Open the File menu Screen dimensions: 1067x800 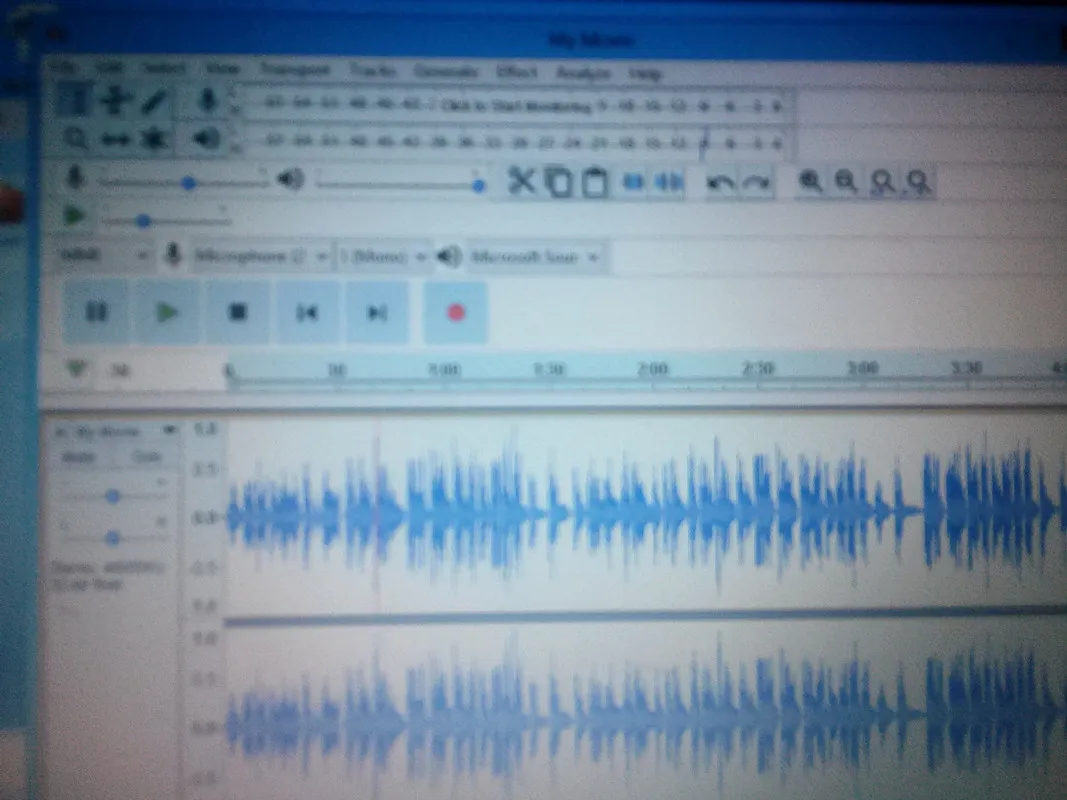coord(63,67)
